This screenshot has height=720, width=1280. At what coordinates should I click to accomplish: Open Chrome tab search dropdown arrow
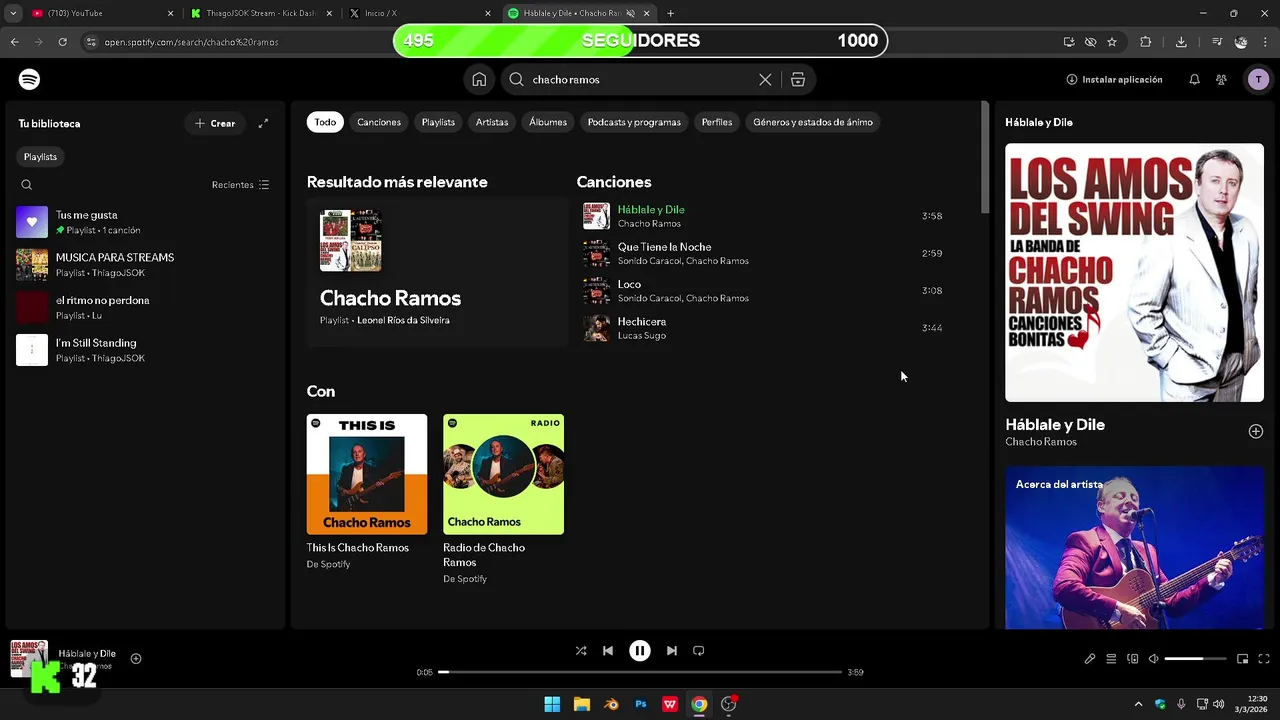[13, 14]
